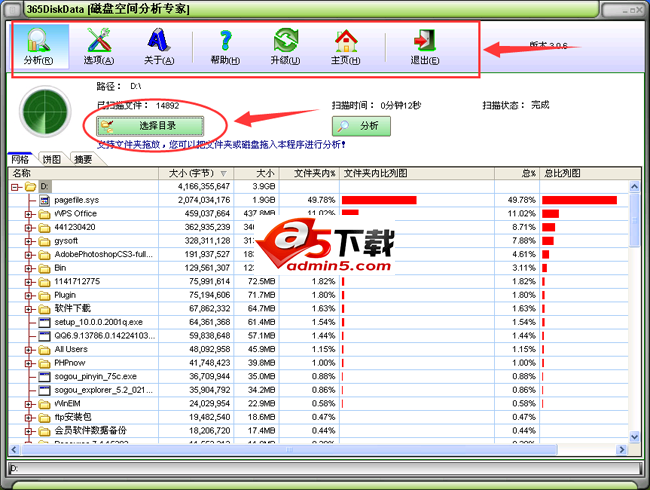Expand the gysoft folder node
650x490 pixels.
click(x=28, y=241)
